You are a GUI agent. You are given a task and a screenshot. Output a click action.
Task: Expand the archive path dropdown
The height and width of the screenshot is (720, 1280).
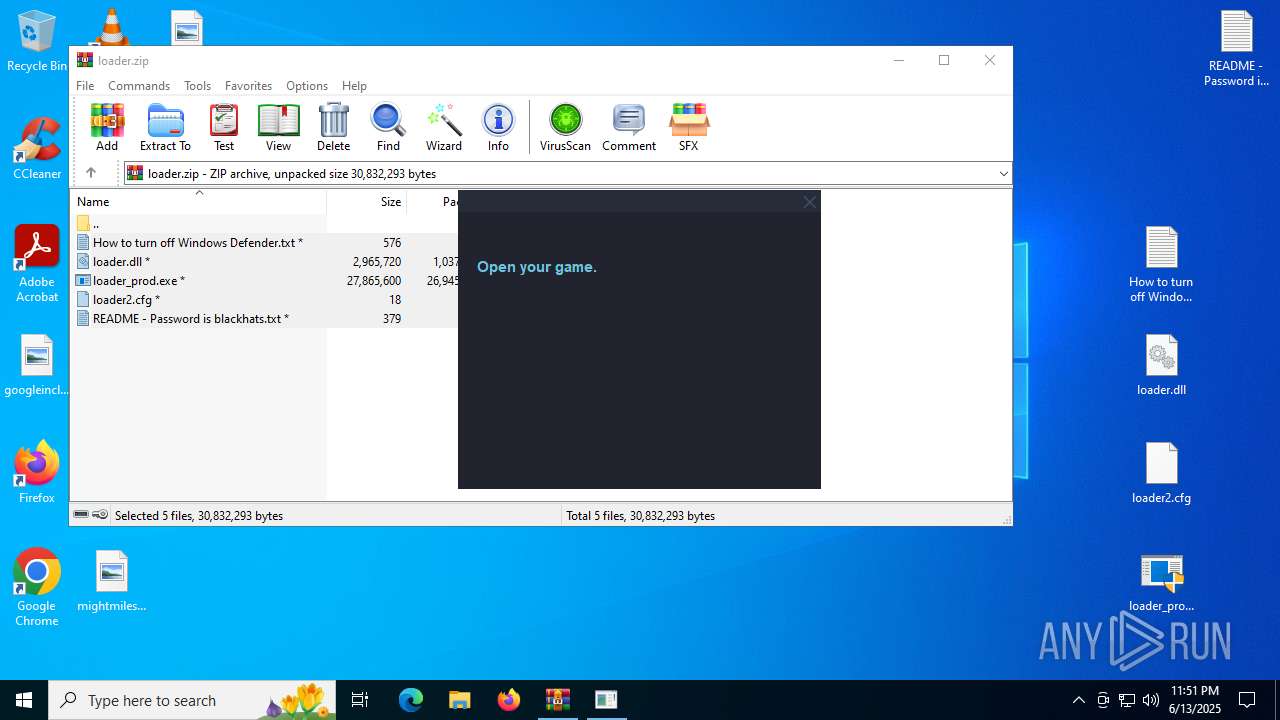click(1003, 174)
